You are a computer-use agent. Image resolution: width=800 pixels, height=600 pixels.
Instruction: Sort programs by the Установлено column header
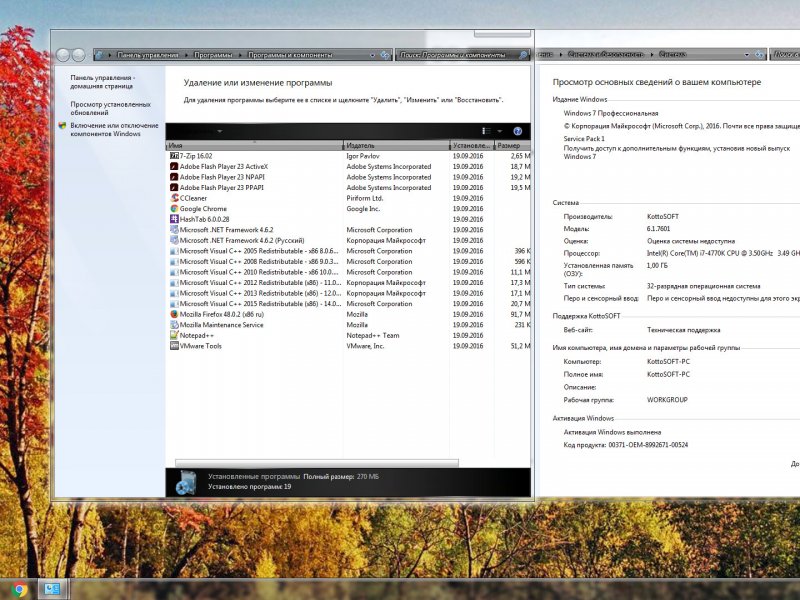pyautogui.click(x=471, y=145)
